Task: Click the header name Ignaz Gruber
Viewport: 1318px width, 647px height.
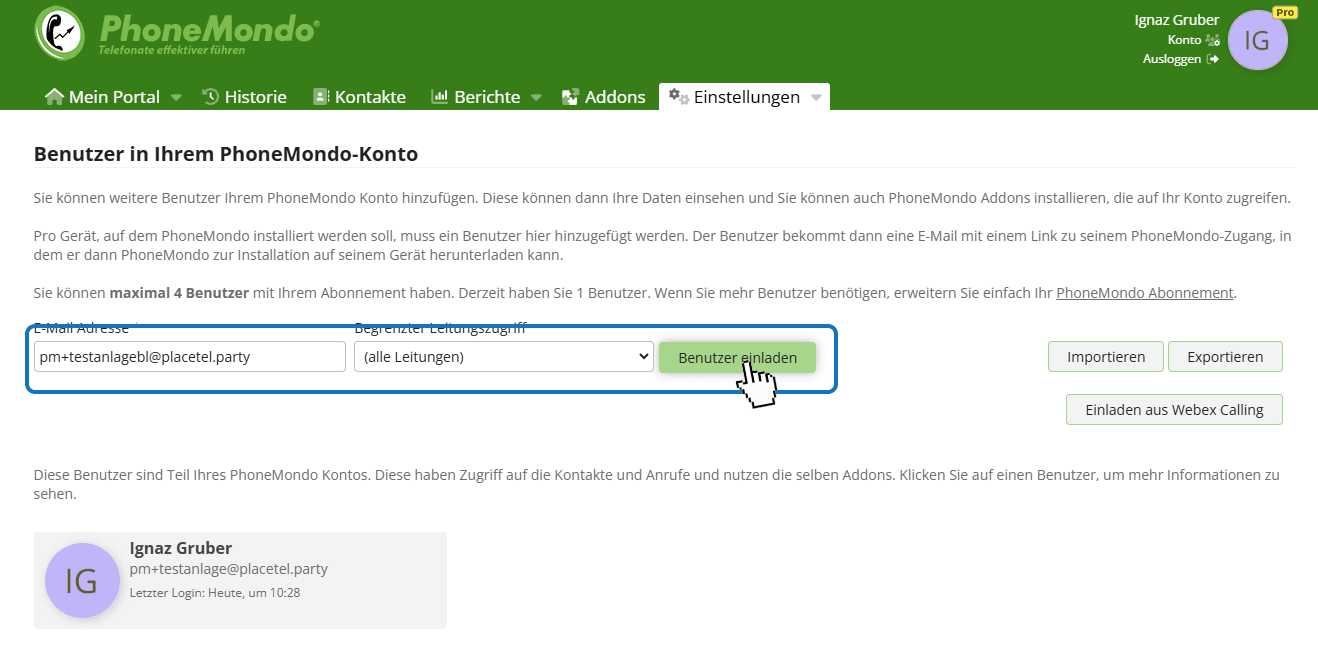Action: pyautogui.click(x=1177, y=20)
